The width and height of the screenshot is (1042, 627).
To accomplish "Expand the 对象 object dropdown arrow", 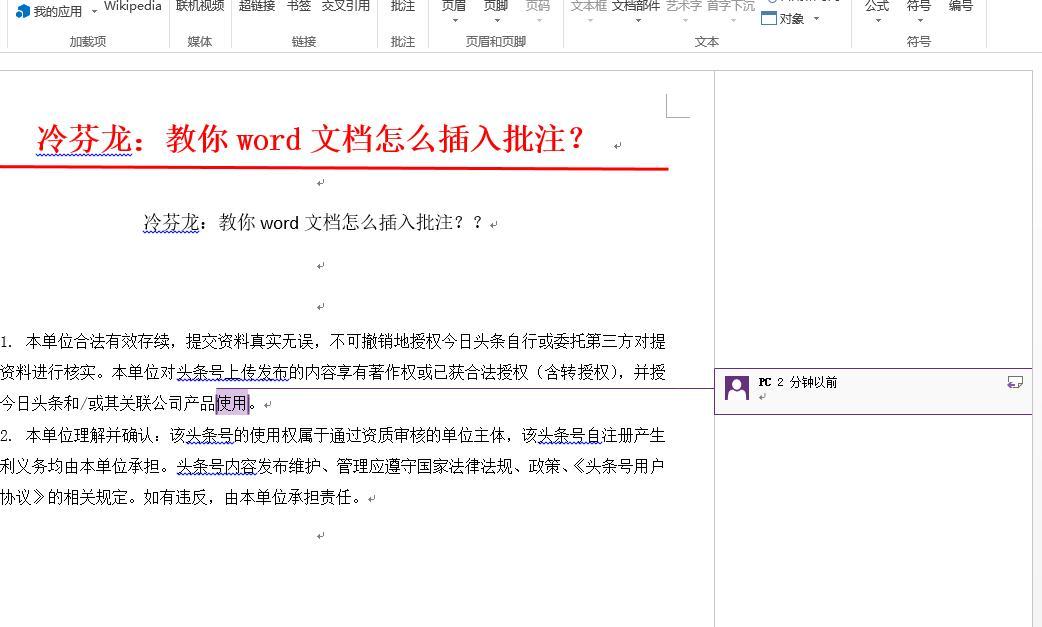I will pyautogui.click(x=816, y=19).
